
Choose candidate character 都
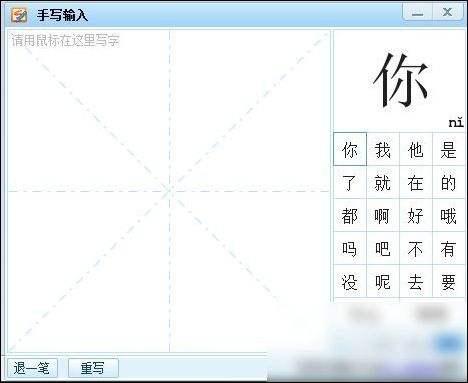(x=350, y=215)
